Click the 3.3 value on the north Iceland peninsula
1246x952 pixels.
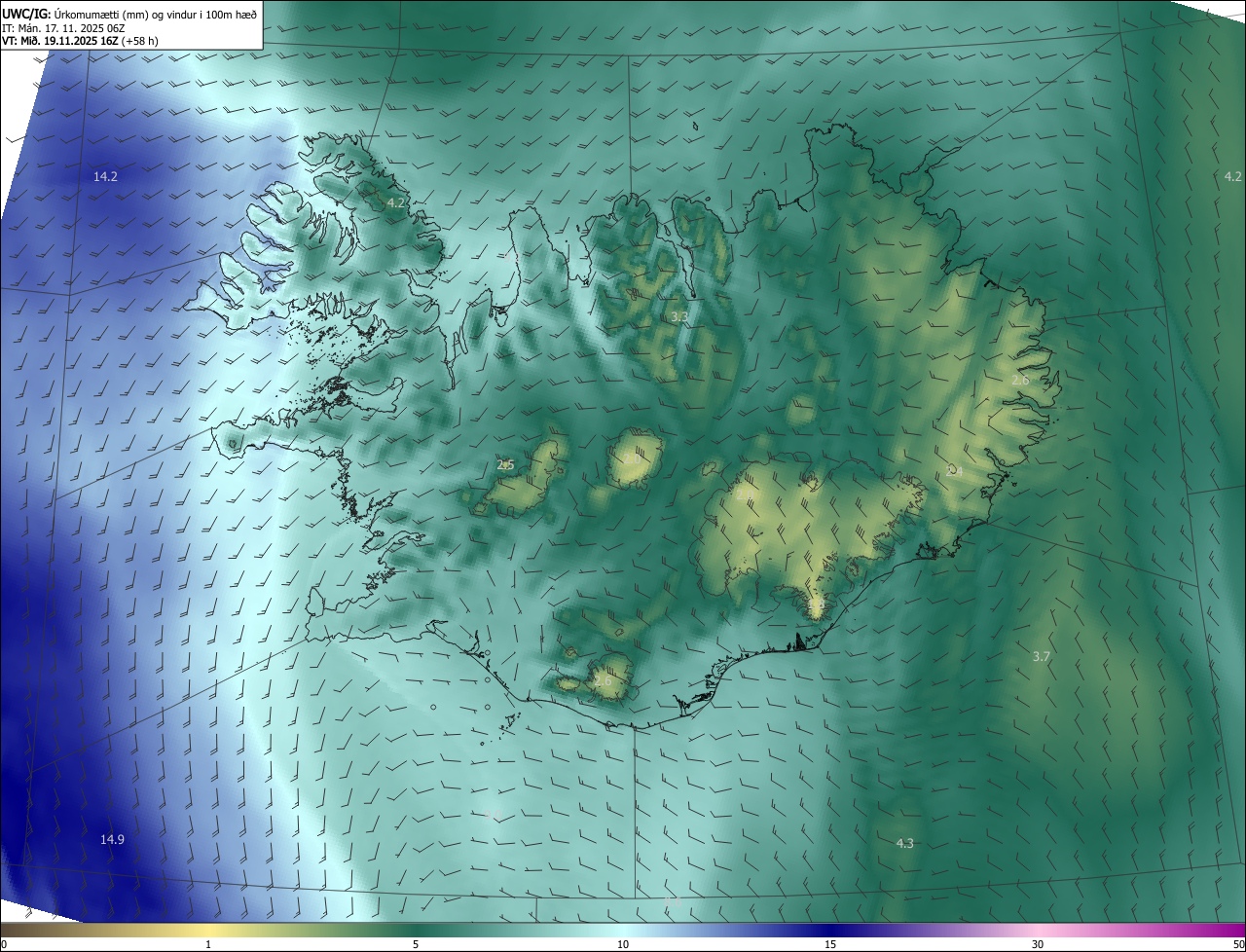pyautogui.click(x=679, y=317)
